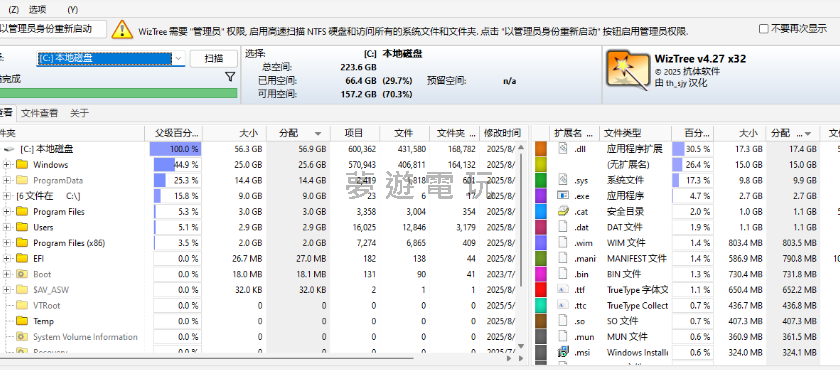Click the Boot system folder icon
This screenshot has height=370, width=840.
(x=22, y=274)
